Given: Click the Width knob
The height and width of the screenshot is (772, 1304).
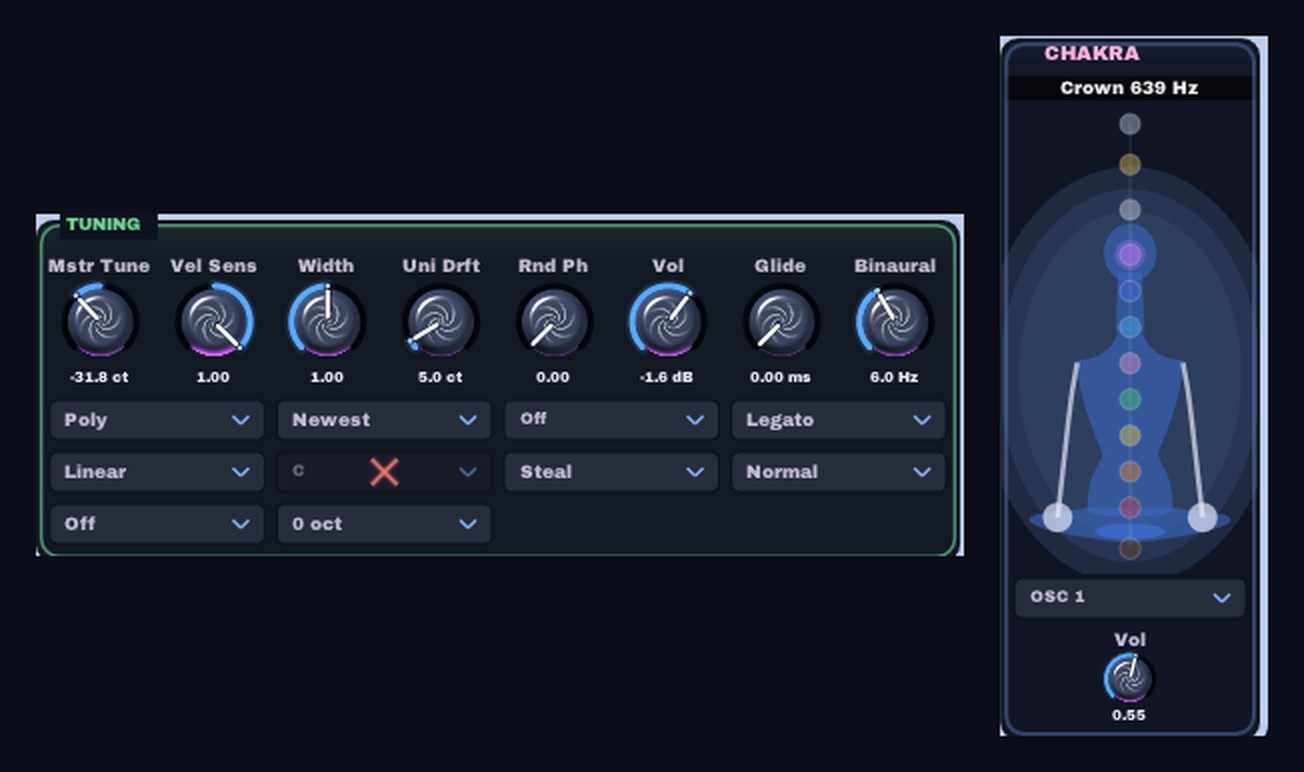Looking at the screenshot, I should click(326, 321).
